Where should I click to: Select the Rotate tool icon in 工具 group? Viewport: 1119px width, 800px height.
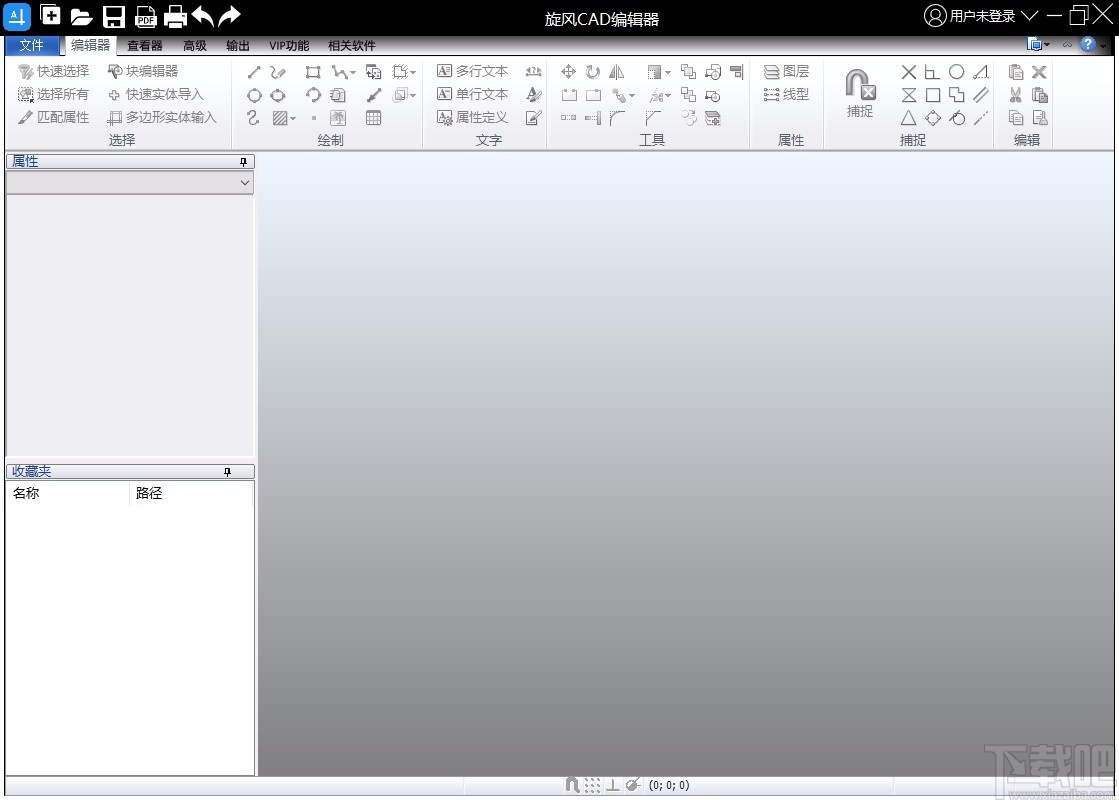pos(593,71)
